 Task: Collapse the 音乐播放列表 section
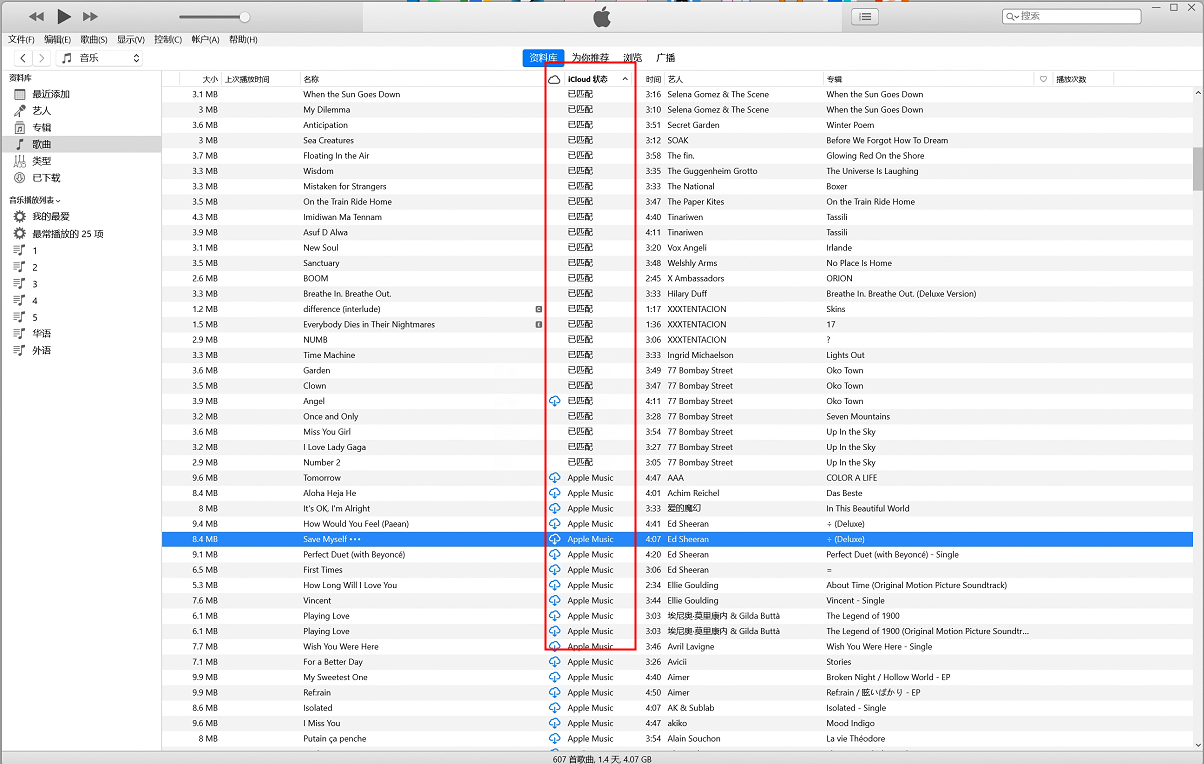[35, 200]
